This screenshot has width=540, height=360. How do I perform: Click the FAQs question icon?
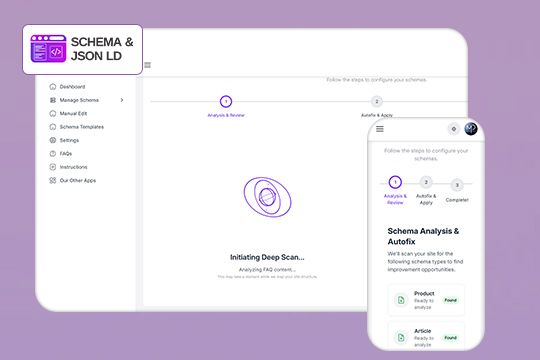point(53,154)
